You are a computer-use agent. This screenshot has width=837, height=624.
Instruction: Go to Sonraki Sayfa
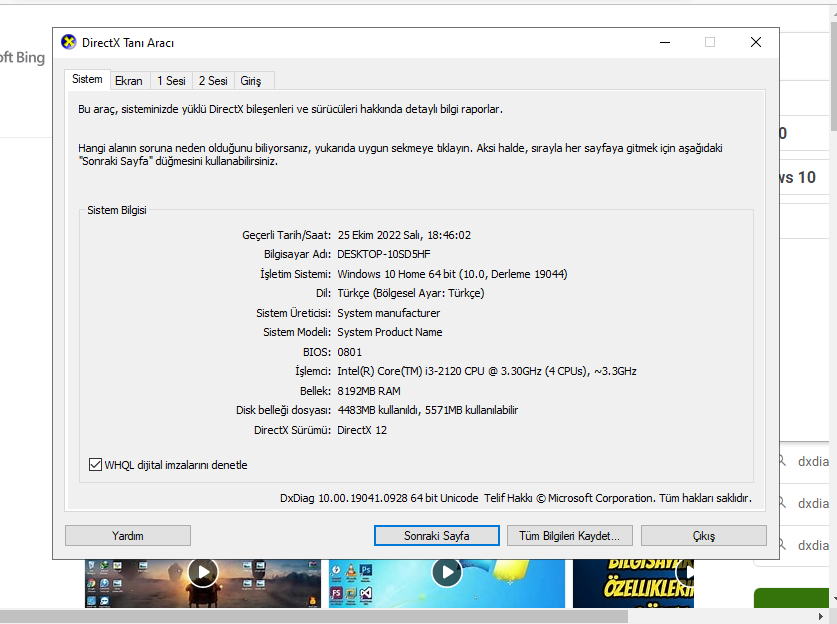pyautogui.click(x=437, y=536)
